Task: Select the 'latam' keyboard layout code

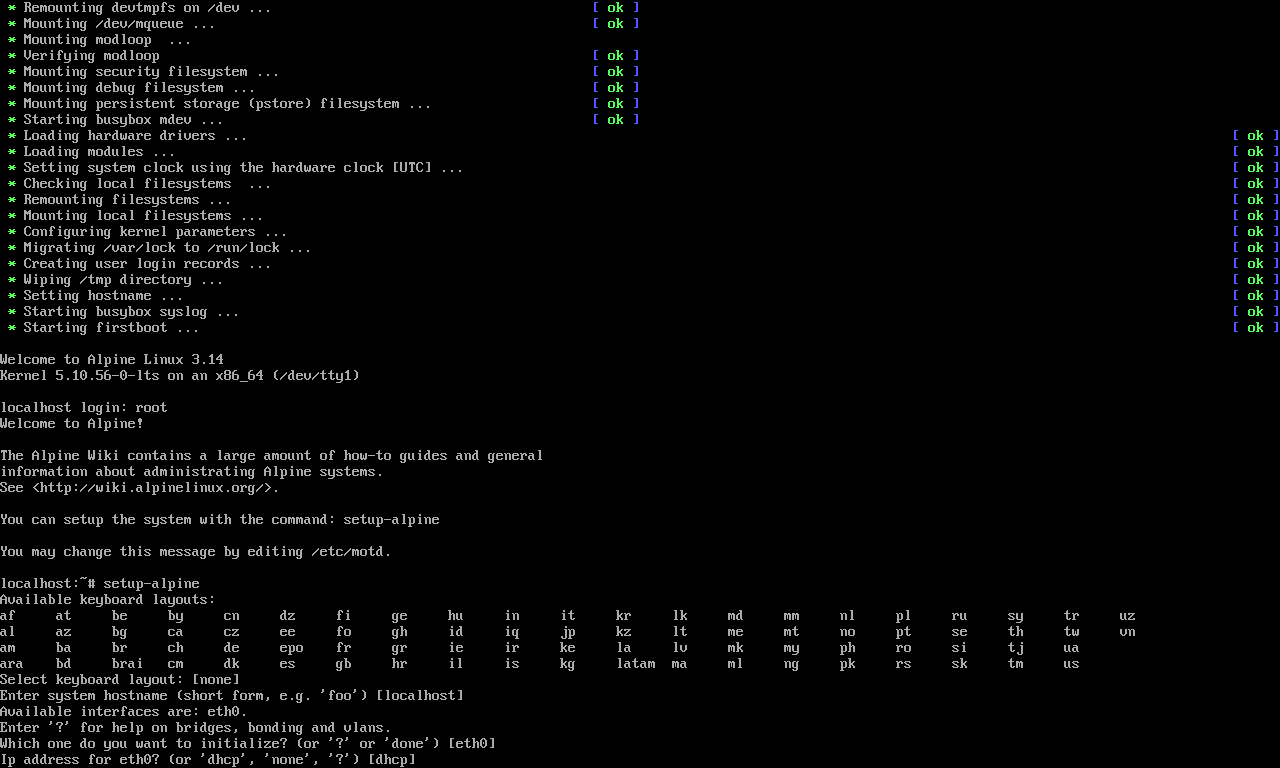Action: (x=636, y=663)
